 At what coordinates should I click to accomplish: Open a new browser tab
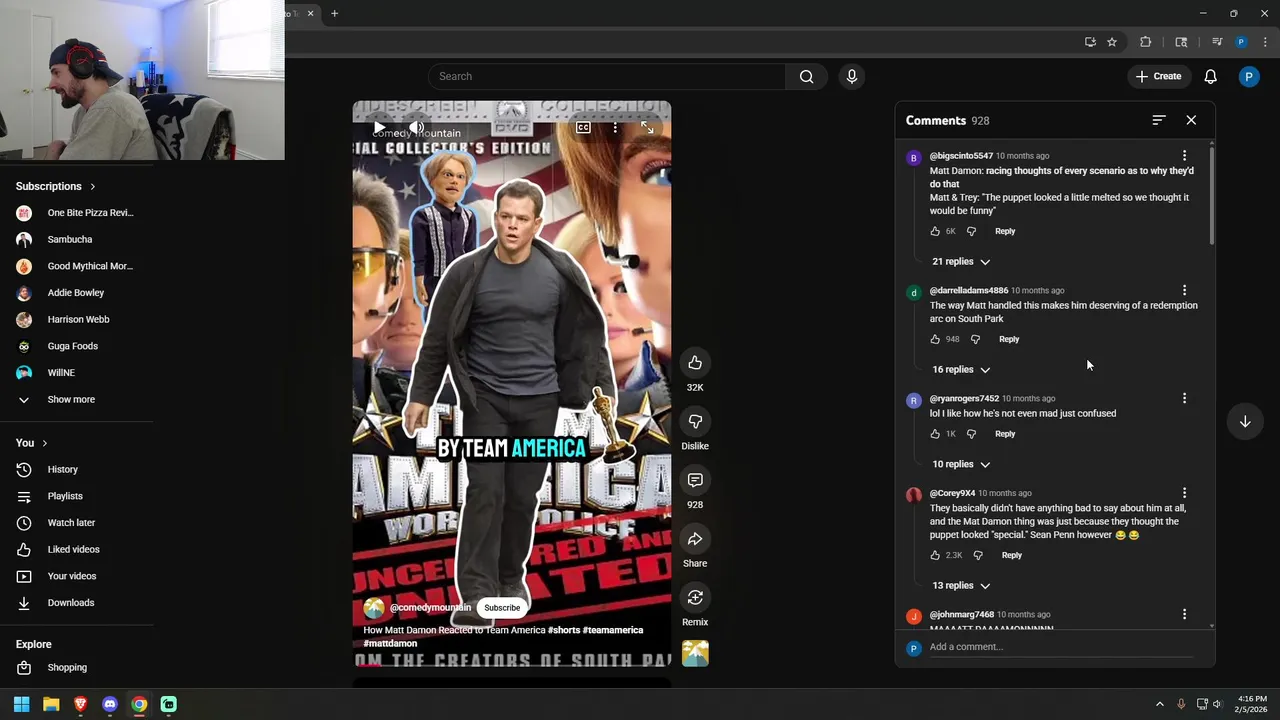(x=334, y=13)
